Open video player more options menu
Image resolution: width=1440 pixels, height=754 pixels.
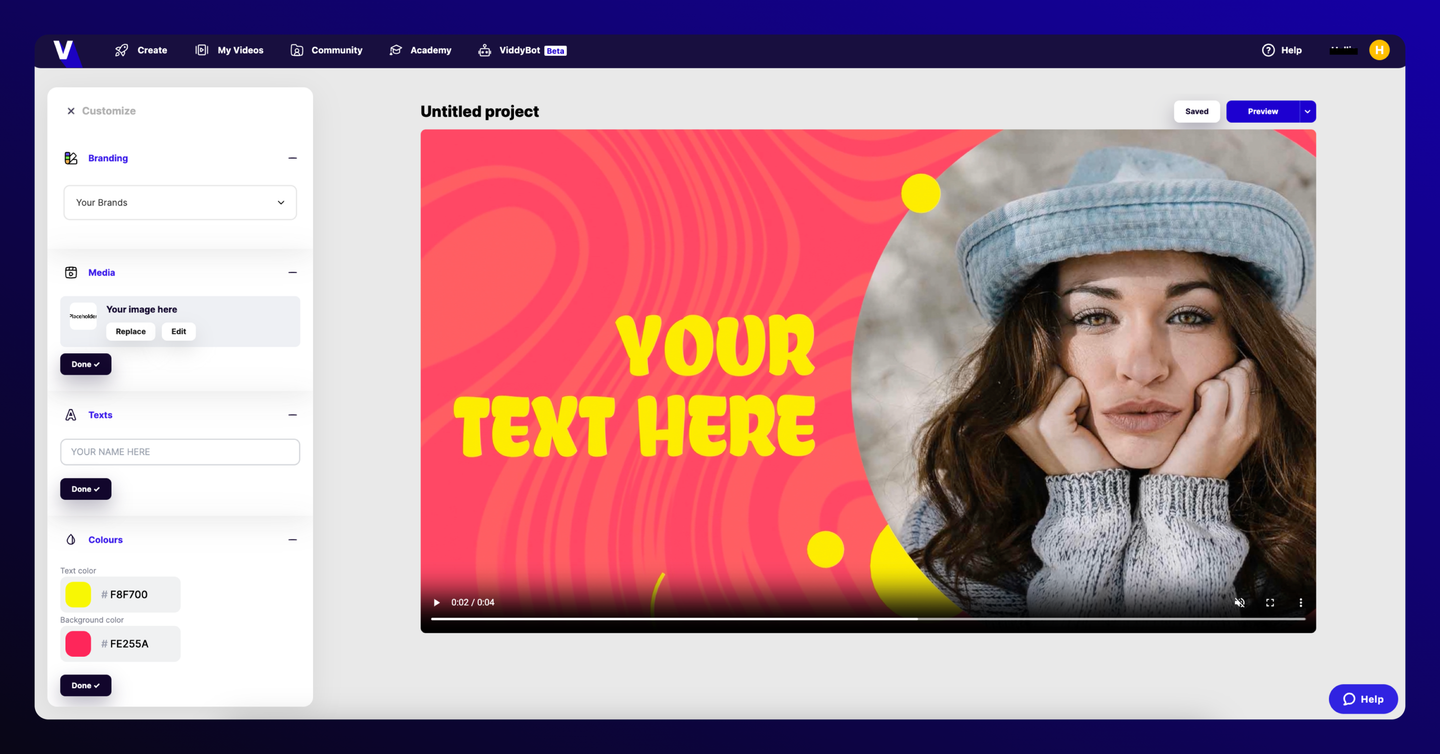(x=1301, y=603)
